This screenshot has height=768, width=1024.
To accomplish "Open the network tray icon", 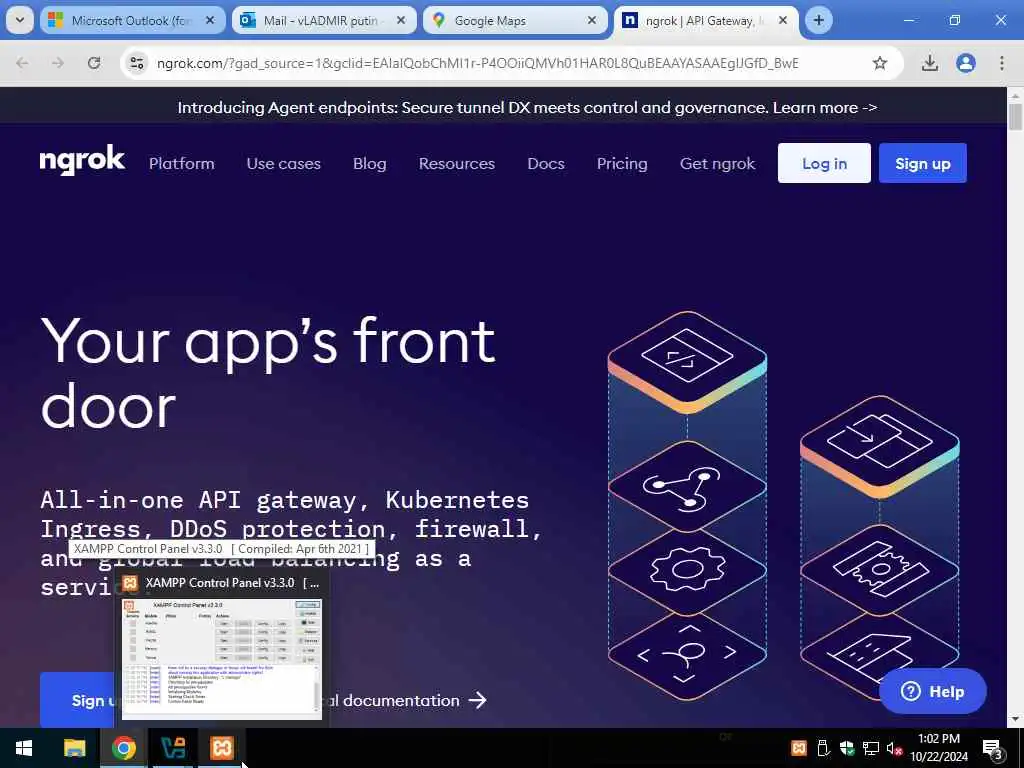I will coord(871,748).
